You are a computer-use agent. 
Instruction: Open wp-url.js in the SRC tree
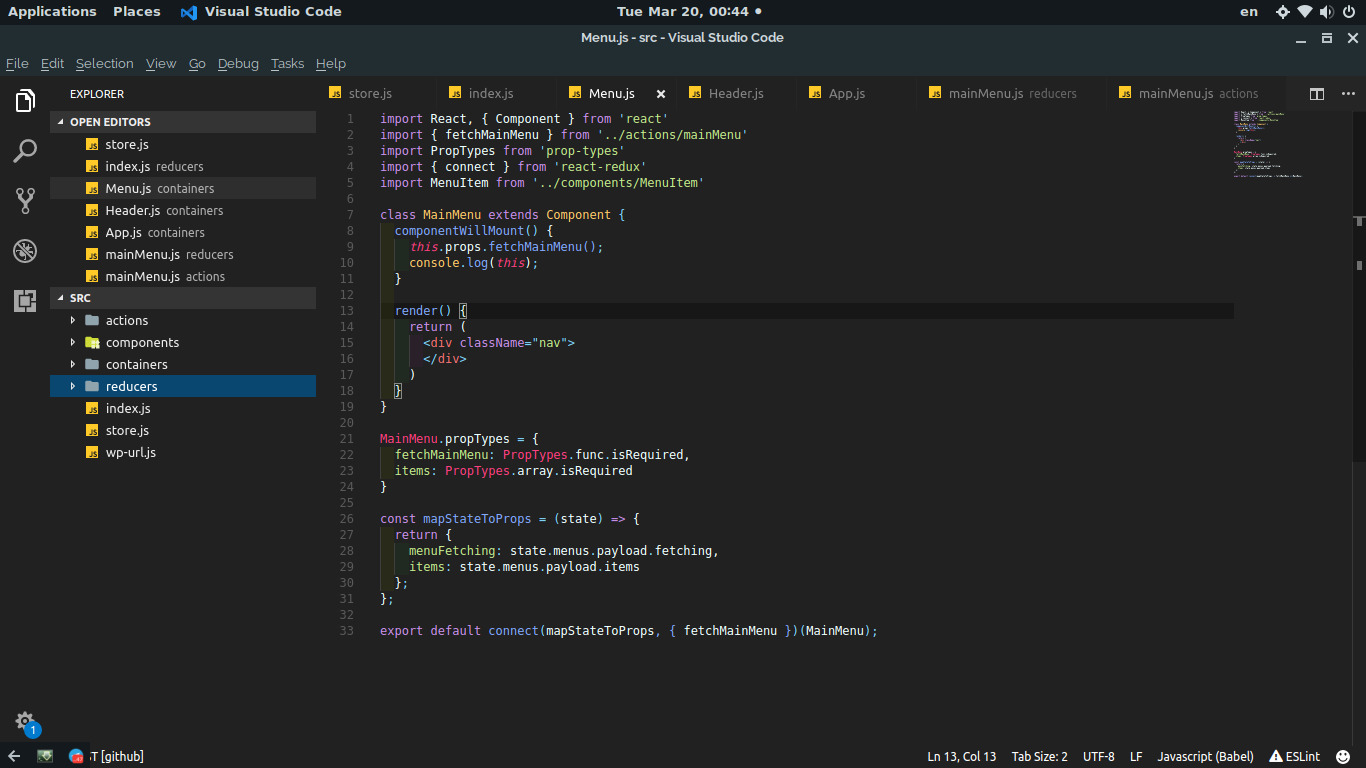point(183,452)
